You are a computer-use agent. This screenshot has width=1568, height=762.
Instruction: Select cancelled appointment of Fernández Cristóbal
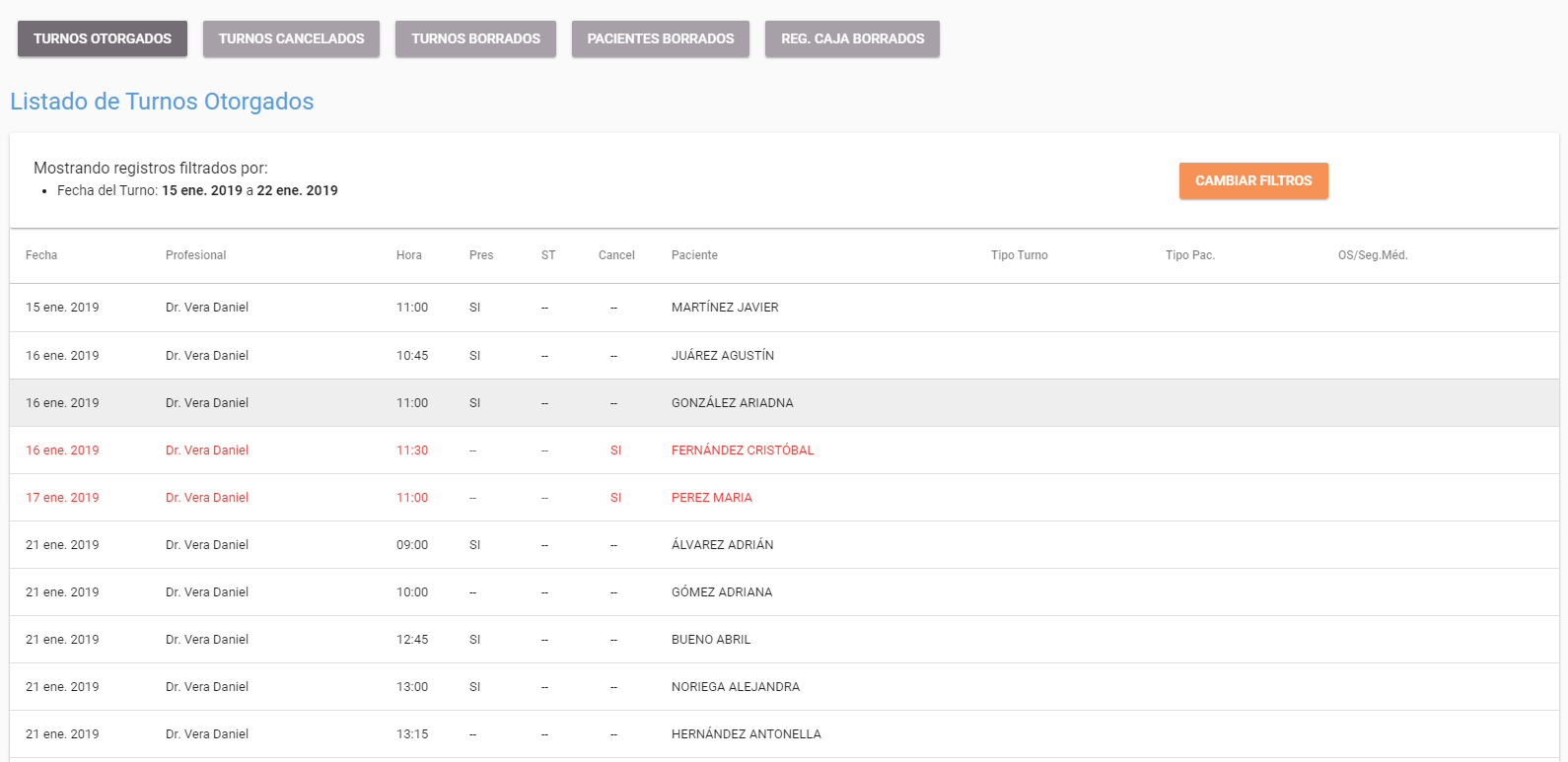coord(742,450)
